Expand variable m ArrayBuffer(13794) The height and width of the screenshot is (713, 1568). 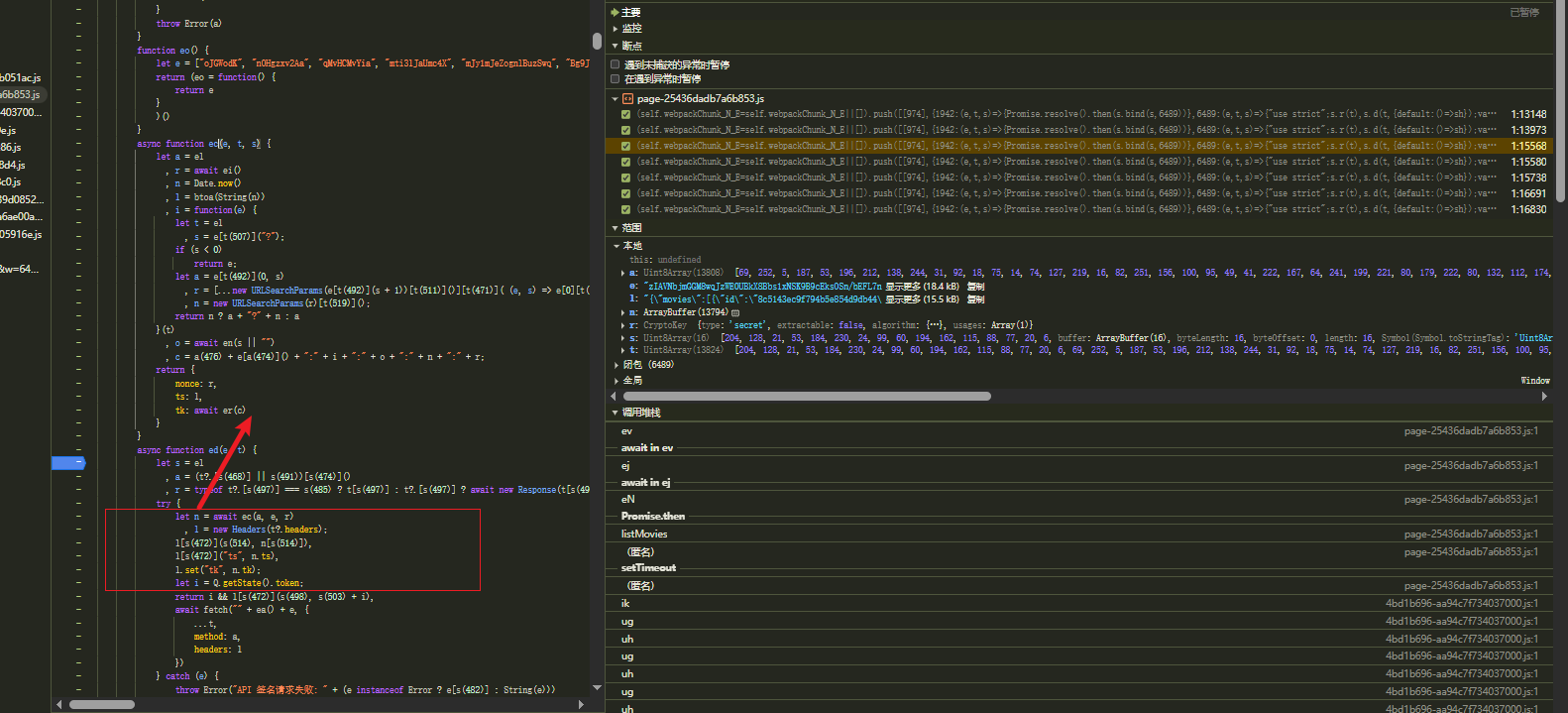[623, 312]
